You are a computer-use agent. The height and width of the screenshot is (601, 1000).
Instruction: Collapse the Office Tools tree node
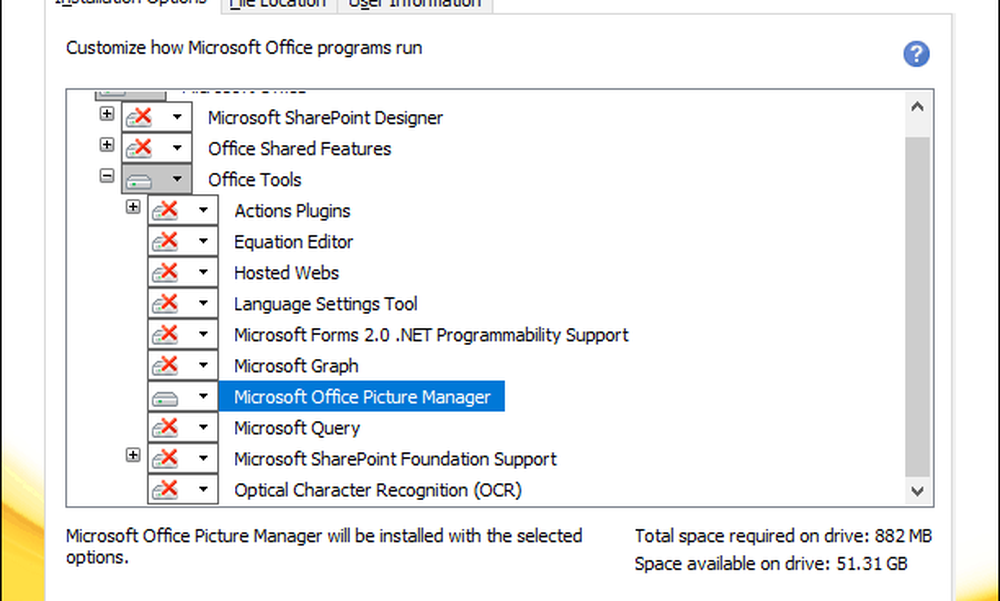[107, 176]
